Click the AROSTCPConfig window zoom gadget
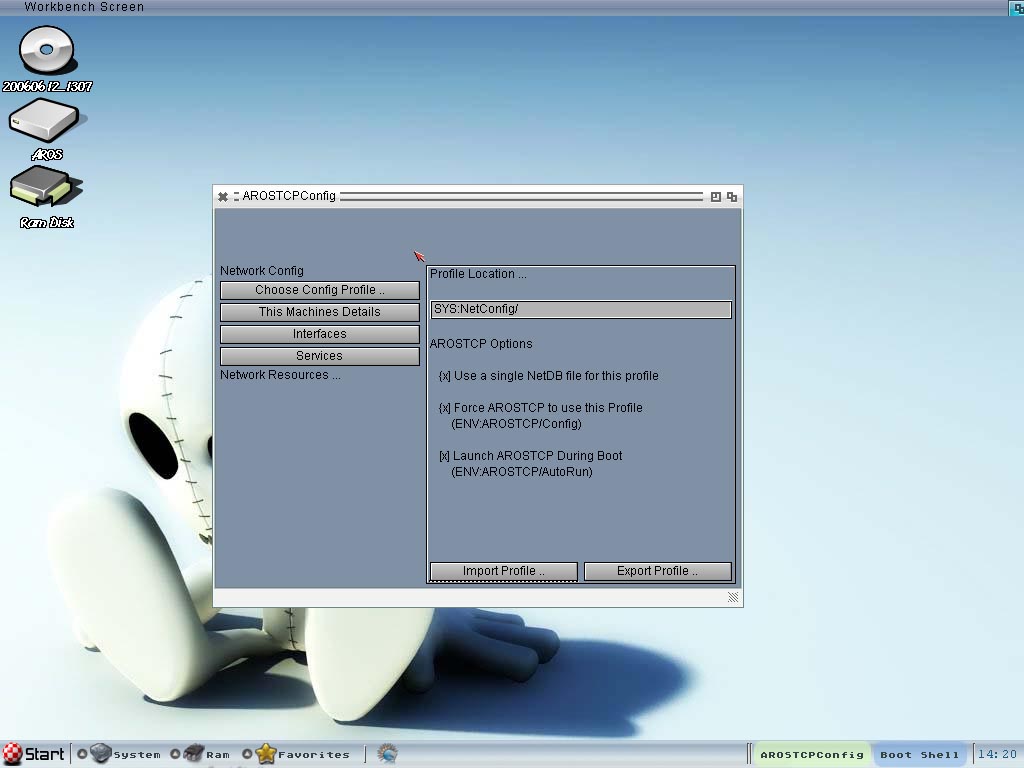1024x768 pixels. click(x=716, y=197)
